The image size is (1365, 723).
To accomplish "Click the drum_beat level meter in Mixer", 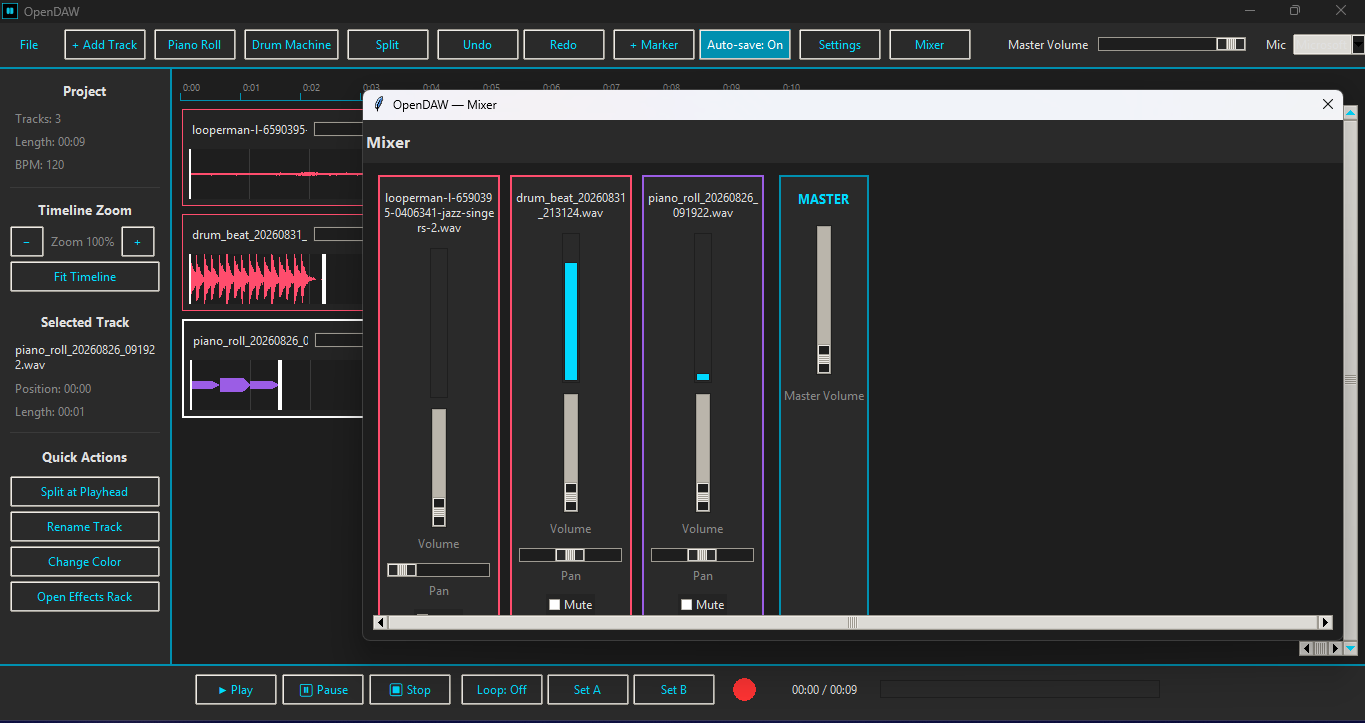I will 571,308.
